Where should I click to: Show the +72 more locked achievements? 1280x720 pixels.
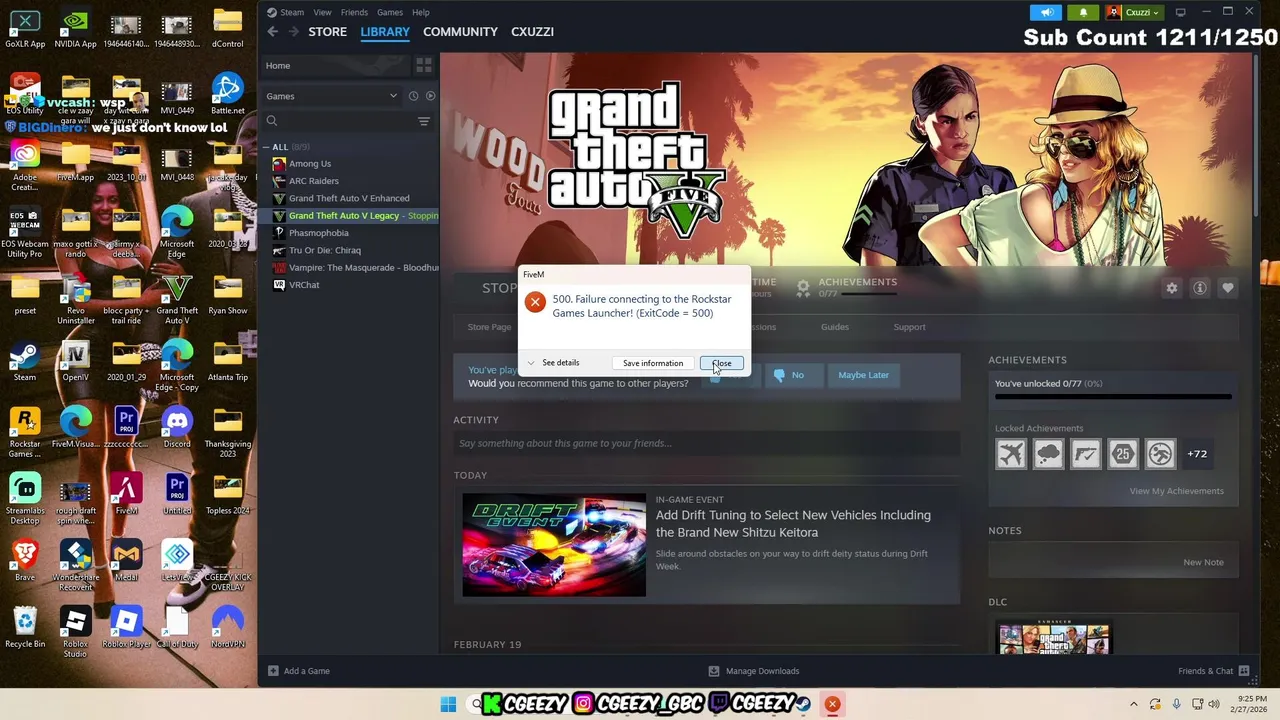1197,454
